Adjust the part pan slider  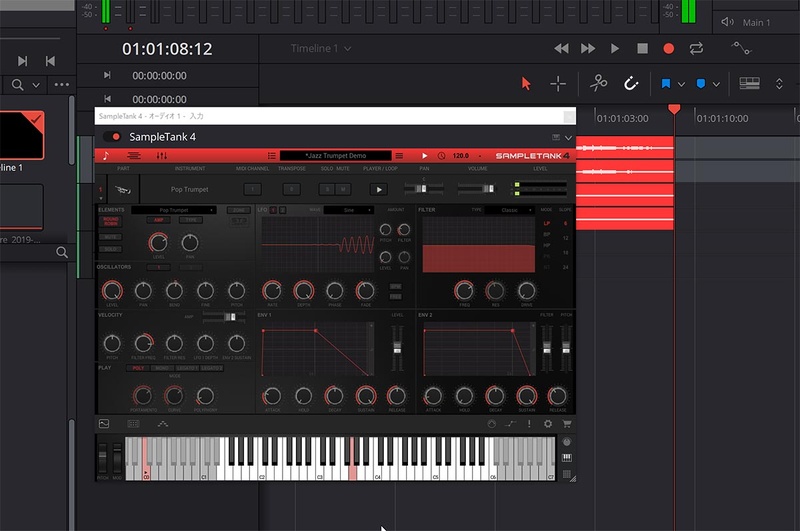click(x=423, y=189)
